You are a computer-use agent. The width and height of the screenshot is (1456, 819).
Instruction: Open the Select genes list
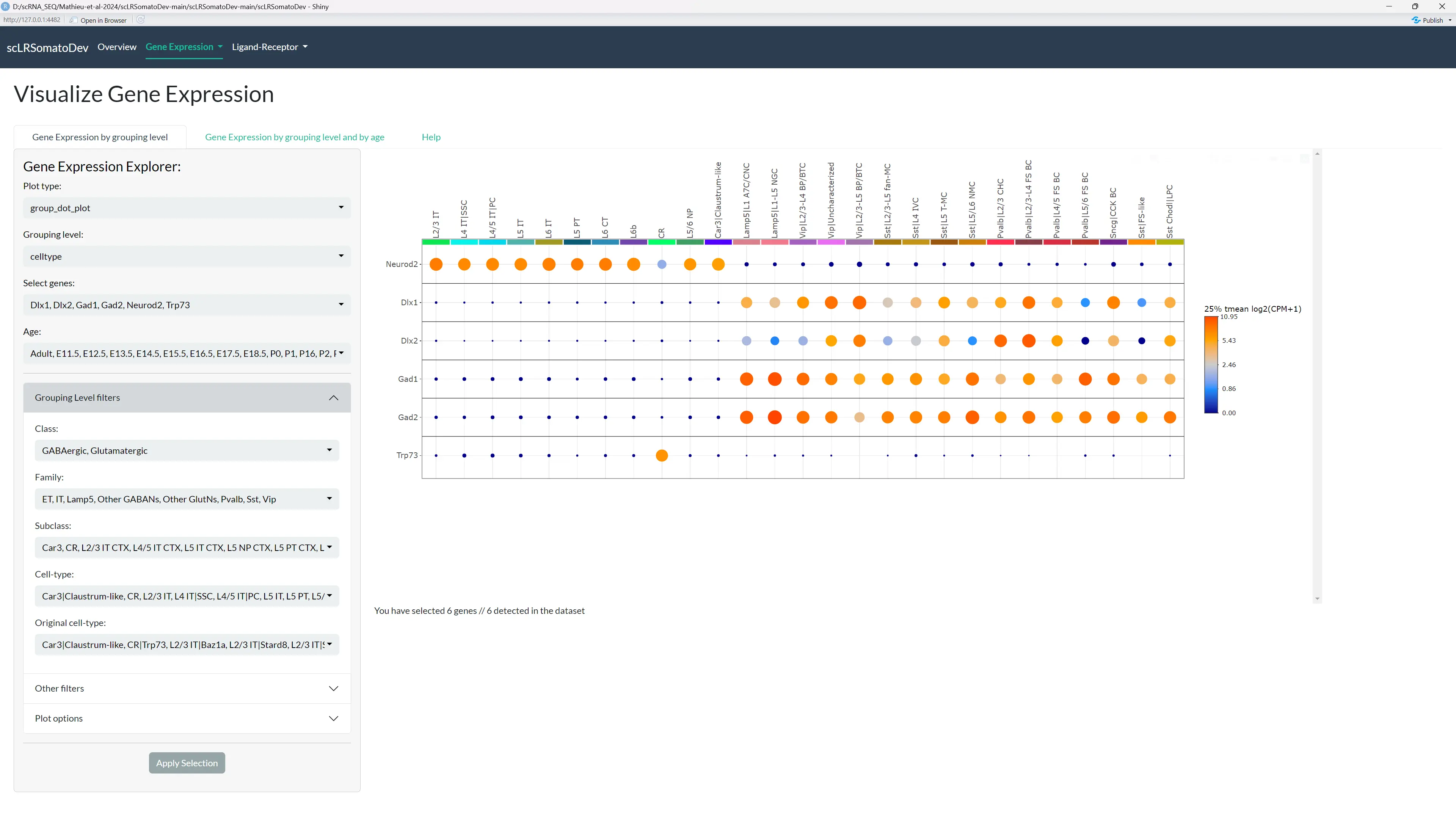coord(187,304)
